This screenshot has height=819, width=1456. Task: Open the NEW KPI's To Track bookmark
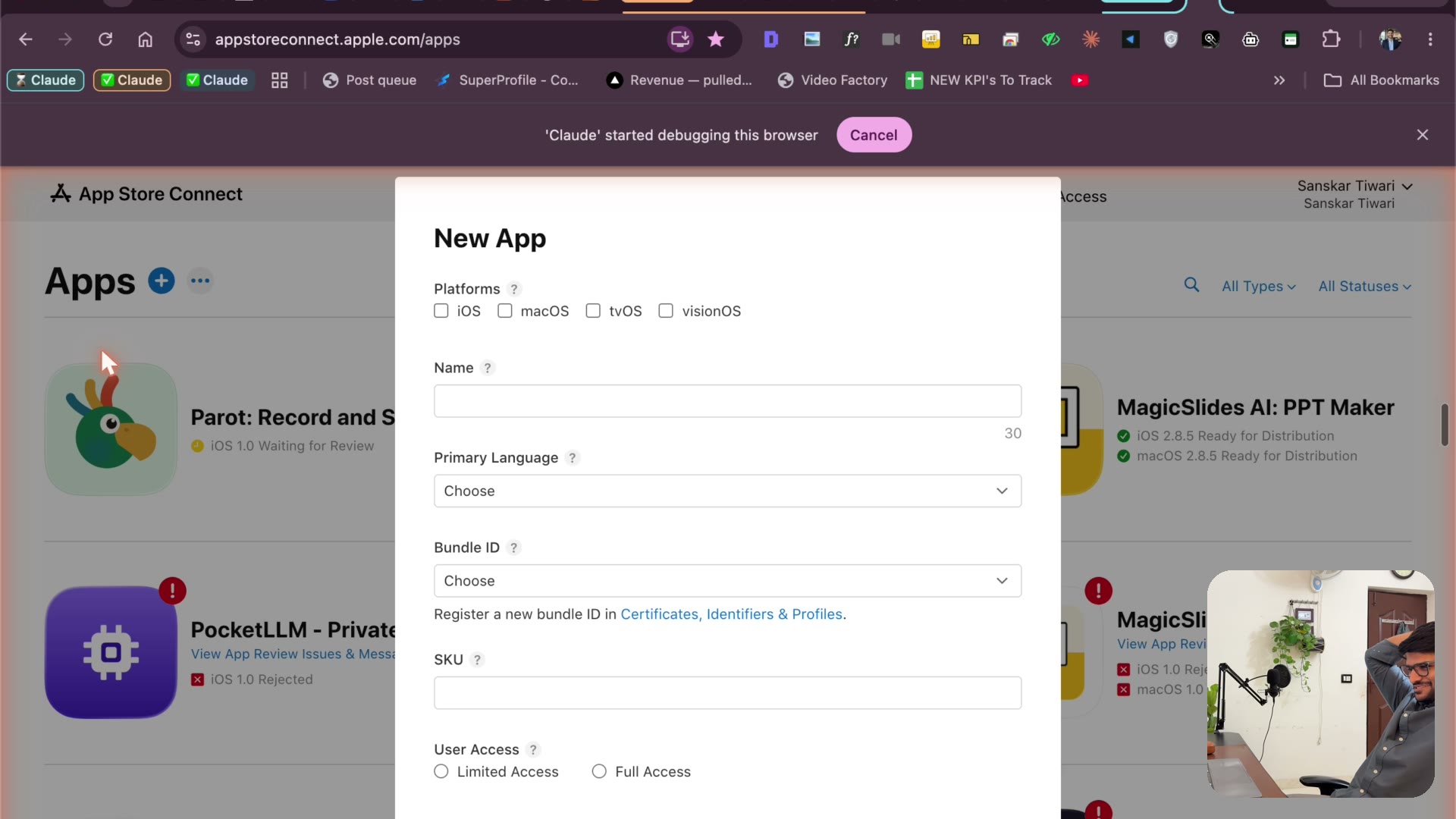click(979, 80)
